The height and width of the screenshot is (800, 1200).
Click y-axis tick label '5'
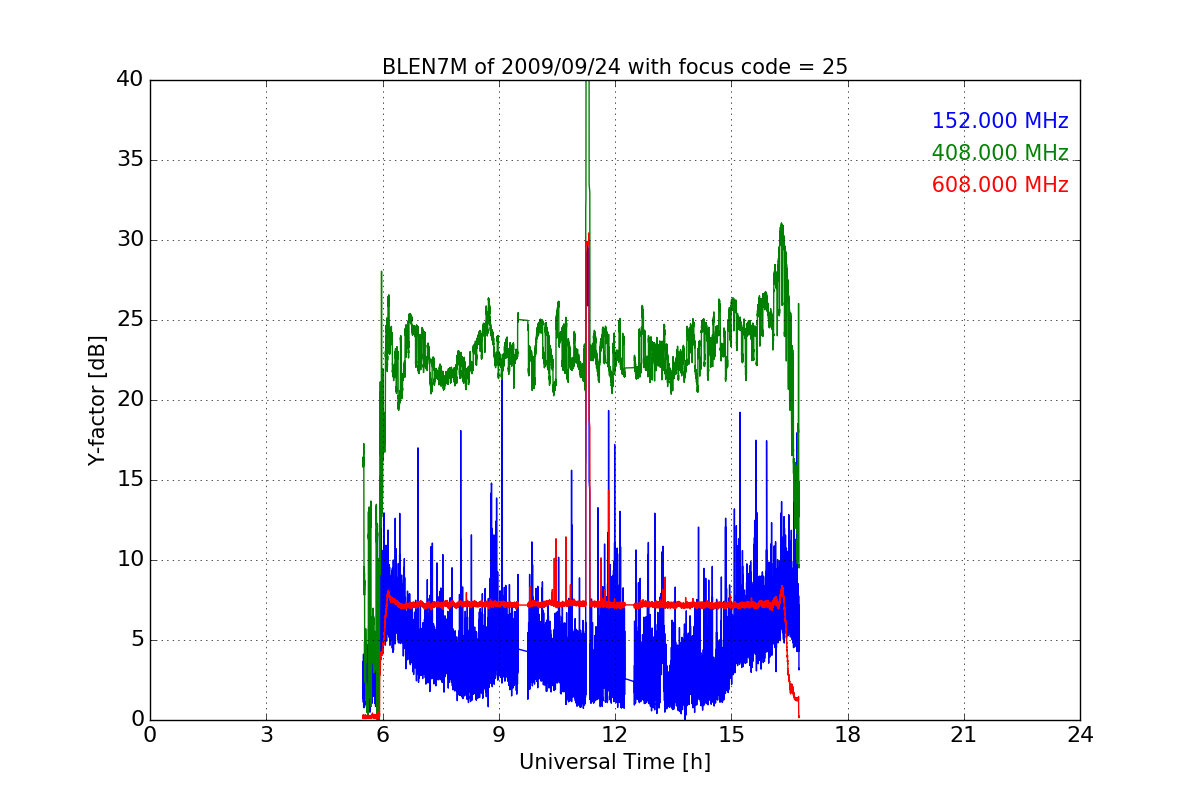[136, 640]
